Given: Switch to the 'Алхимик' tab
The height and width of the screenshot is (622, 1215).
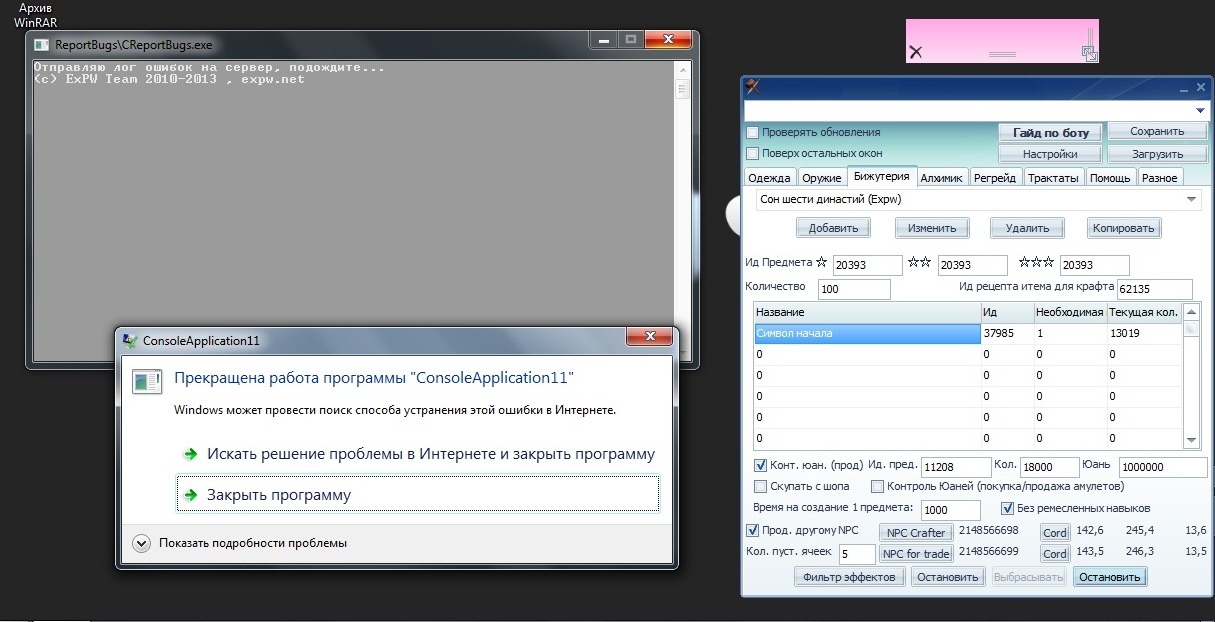Looking at the screenshot, I should tap(941, 178).
